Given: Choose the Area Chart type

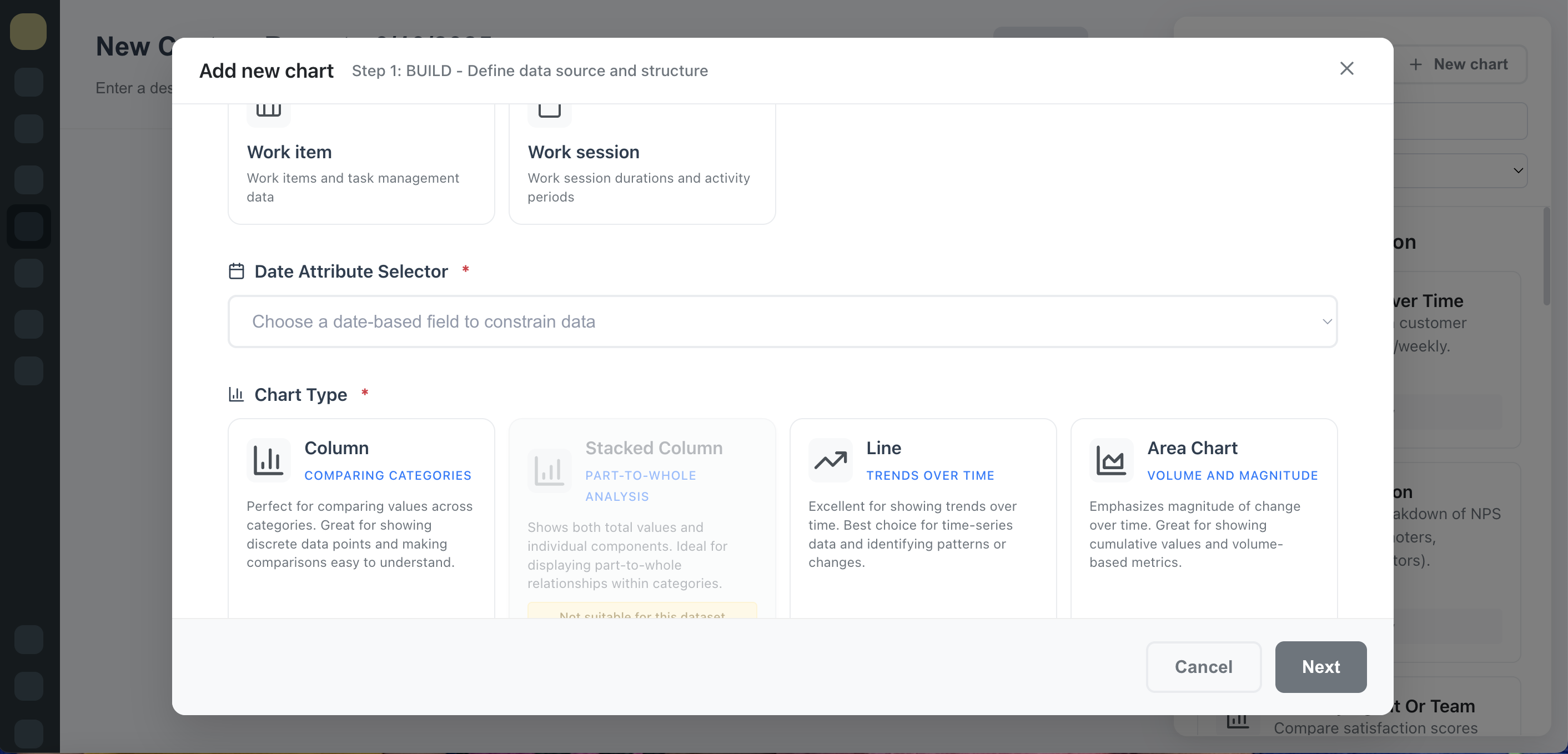Looking at the screenshot, I should pyautogui.click(x=1204, y=518).
